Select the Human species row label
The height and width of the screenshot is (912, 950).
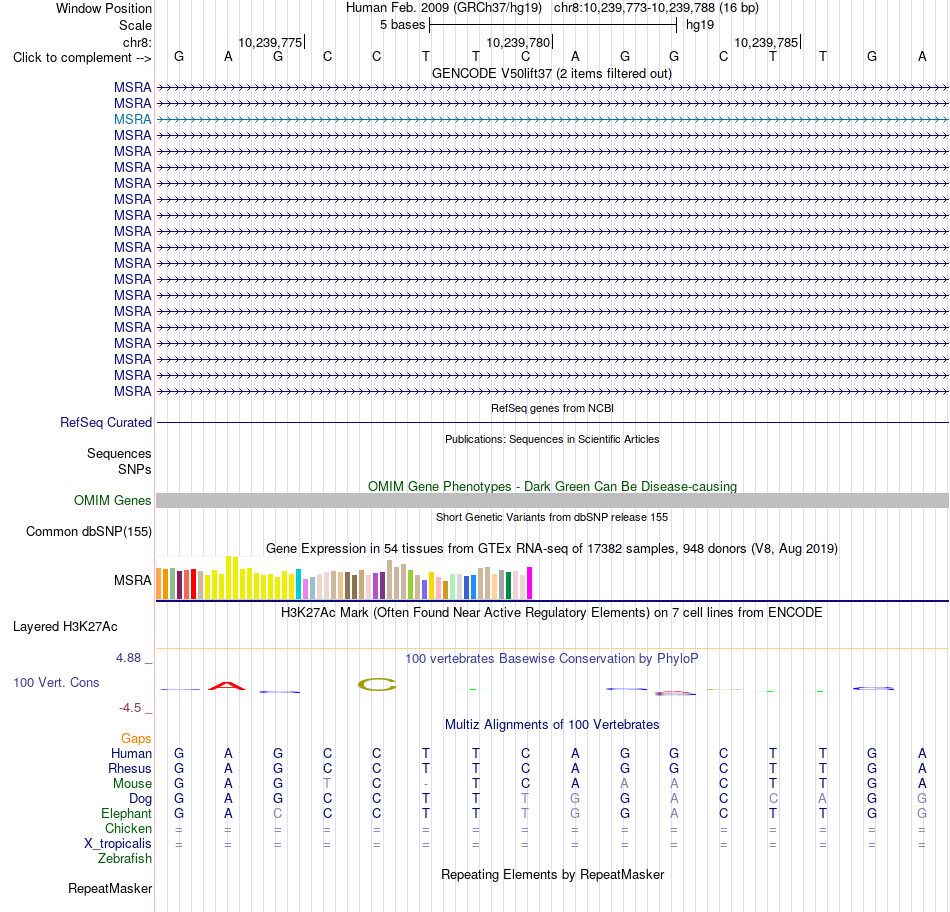(x=131, y=753)
